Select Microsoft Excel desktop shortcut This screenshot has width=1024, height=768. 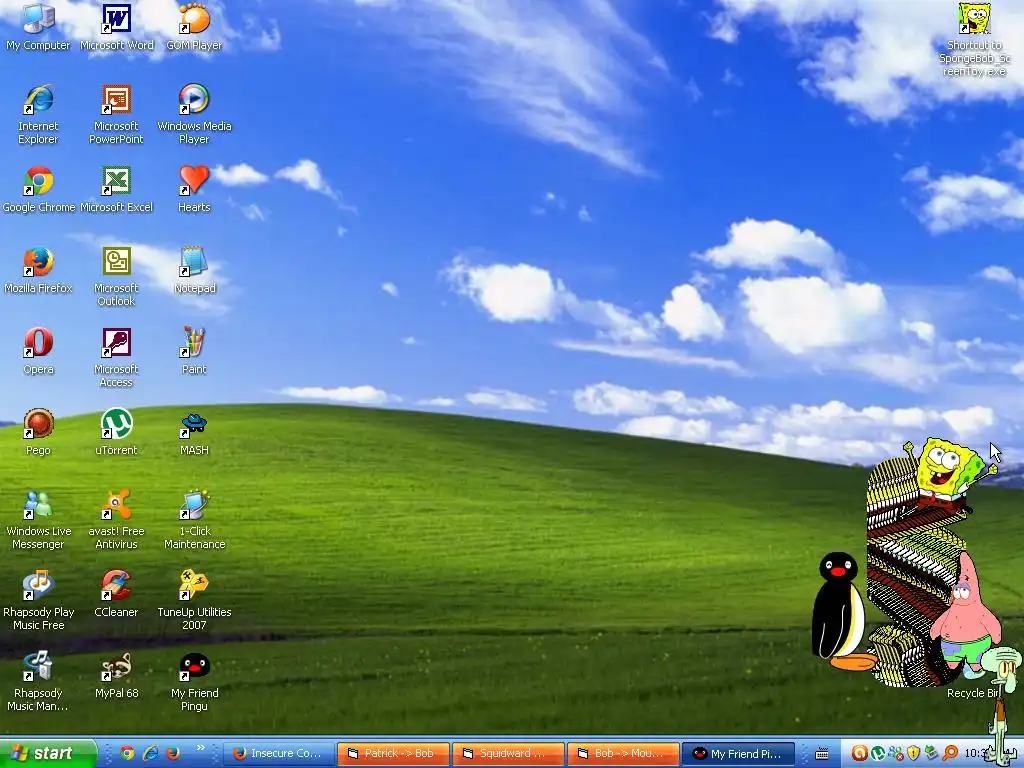(x=116, y=189)
